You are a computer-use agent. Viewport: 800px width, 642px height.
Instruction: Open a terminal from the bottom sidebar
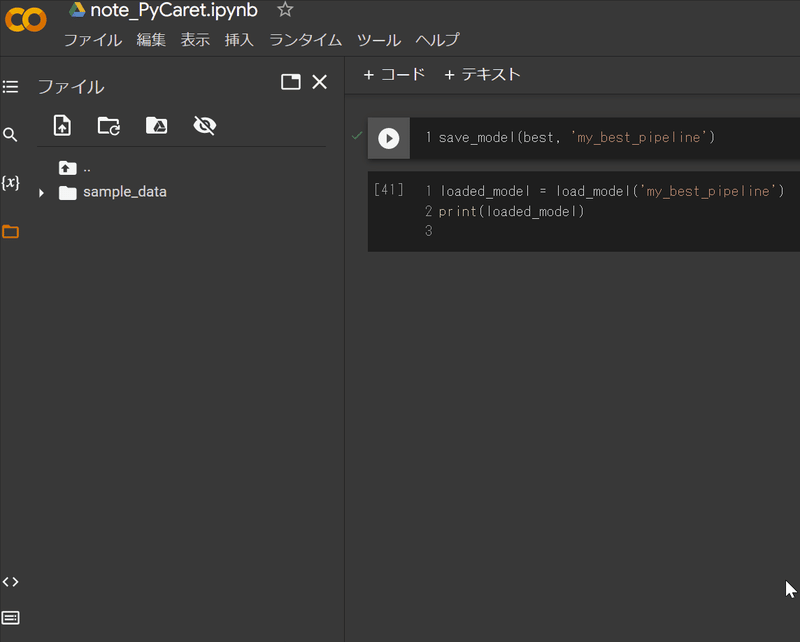[x=10, y=617]
